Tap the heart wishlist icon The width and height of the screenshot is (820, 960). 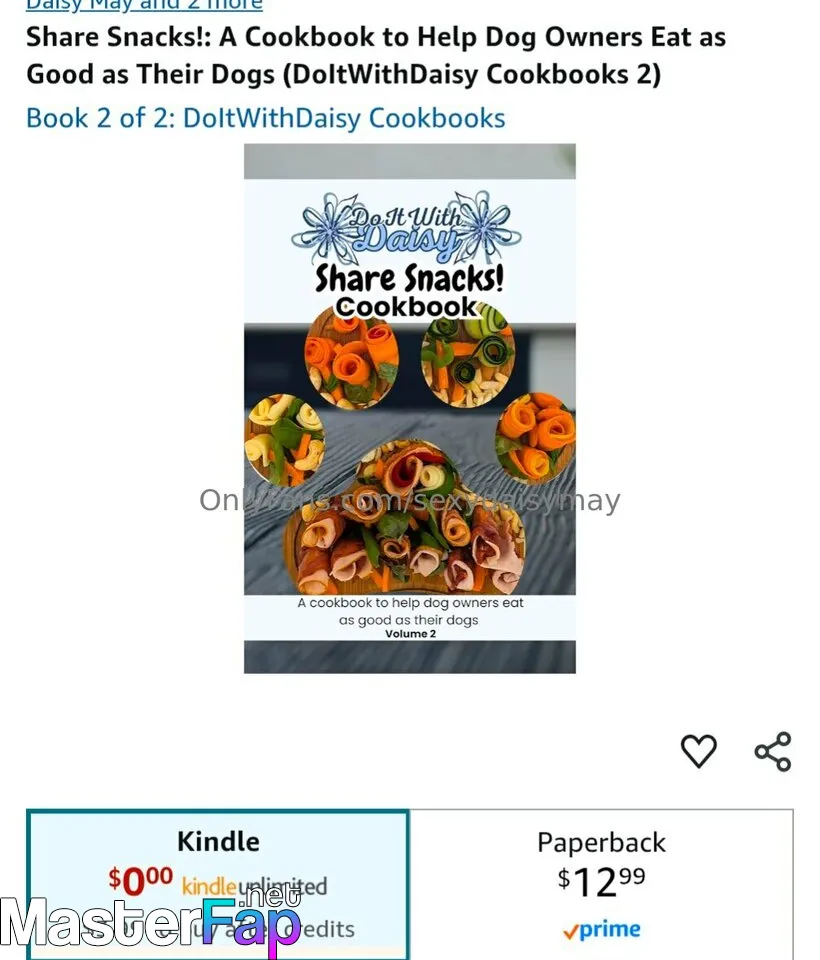[699, 751]
